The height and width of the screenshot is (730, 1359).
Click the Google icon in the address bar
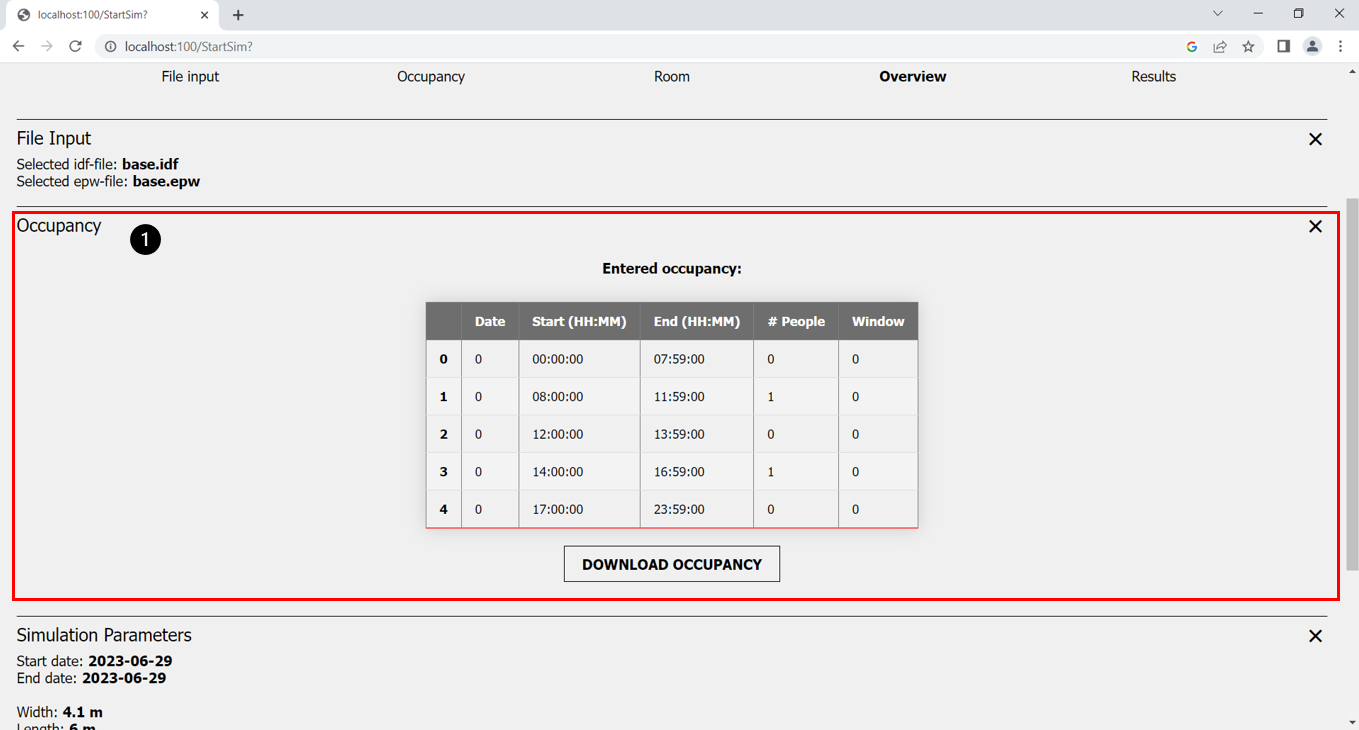pyautogui.click(x=1192, y=46)
